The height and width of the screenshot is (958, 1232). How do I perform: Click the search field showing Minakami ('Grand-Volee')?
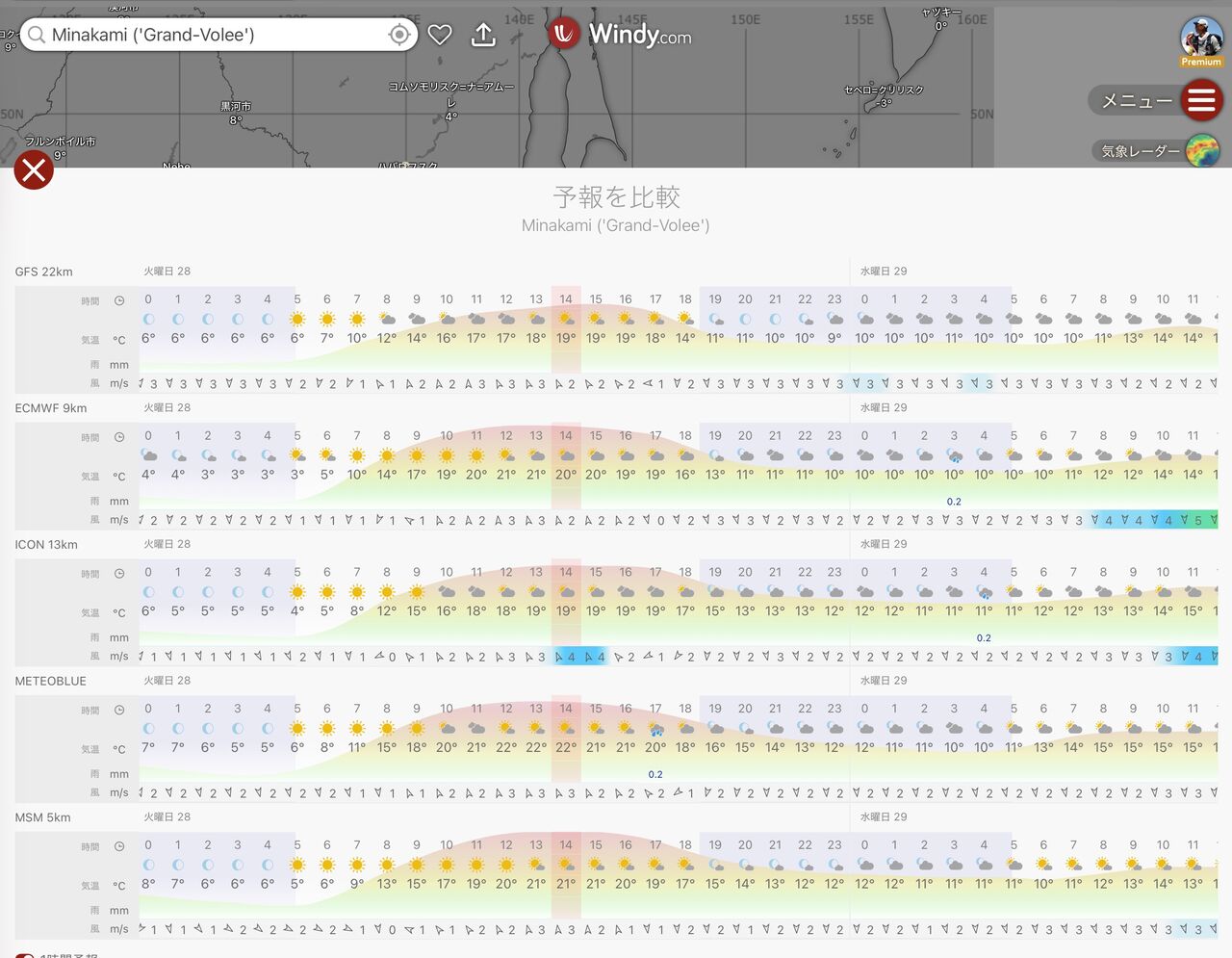(219, 36)
